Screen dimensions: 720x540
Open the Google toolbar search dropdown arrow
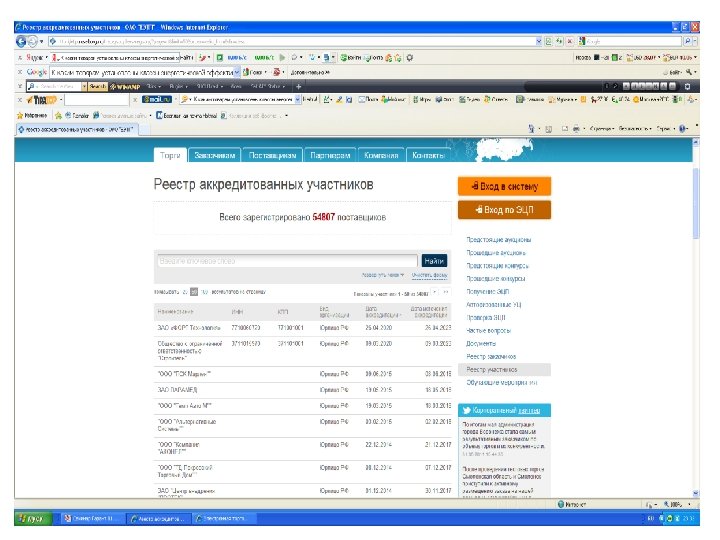pos(237,72)
